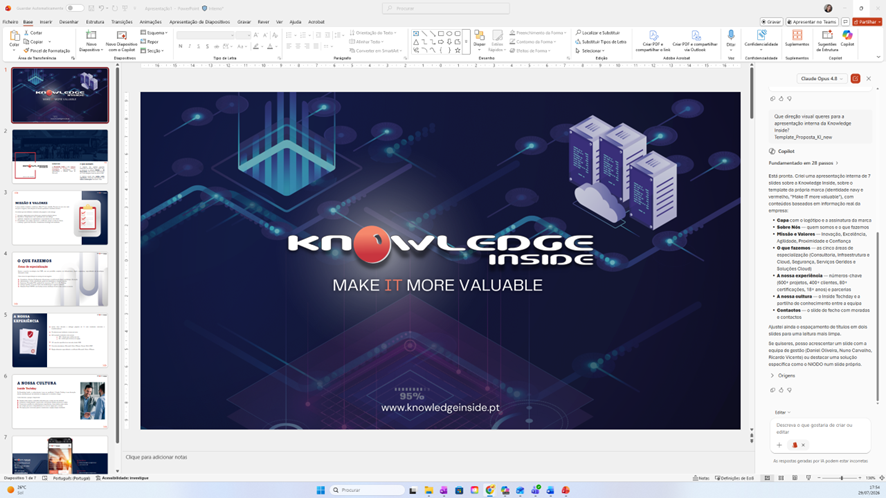Open the font name combo box
The width and height of the screenshot is (886, 498).
(206, 35)
